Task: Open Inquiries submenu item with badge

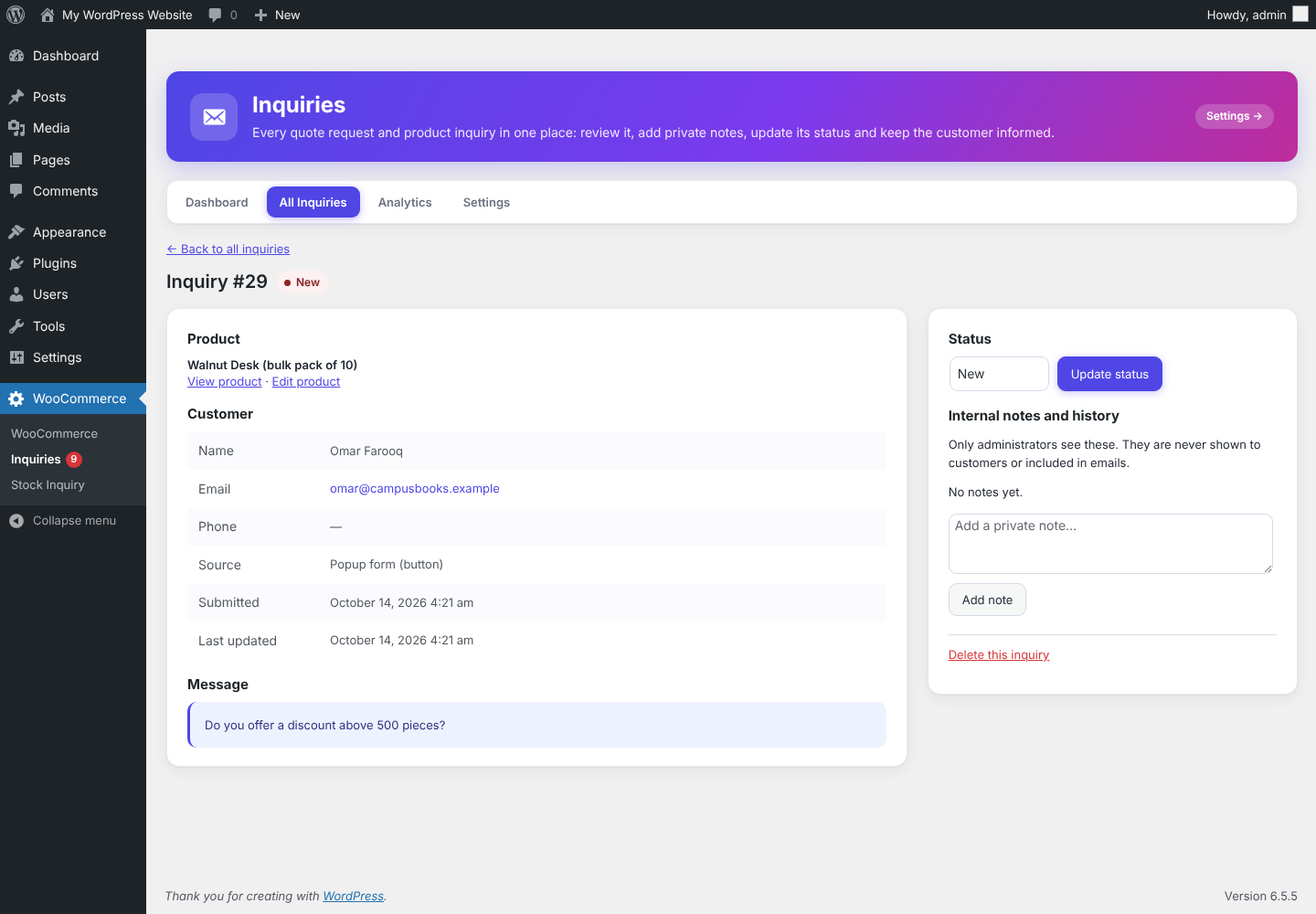Action: click(x=47, y=460)
